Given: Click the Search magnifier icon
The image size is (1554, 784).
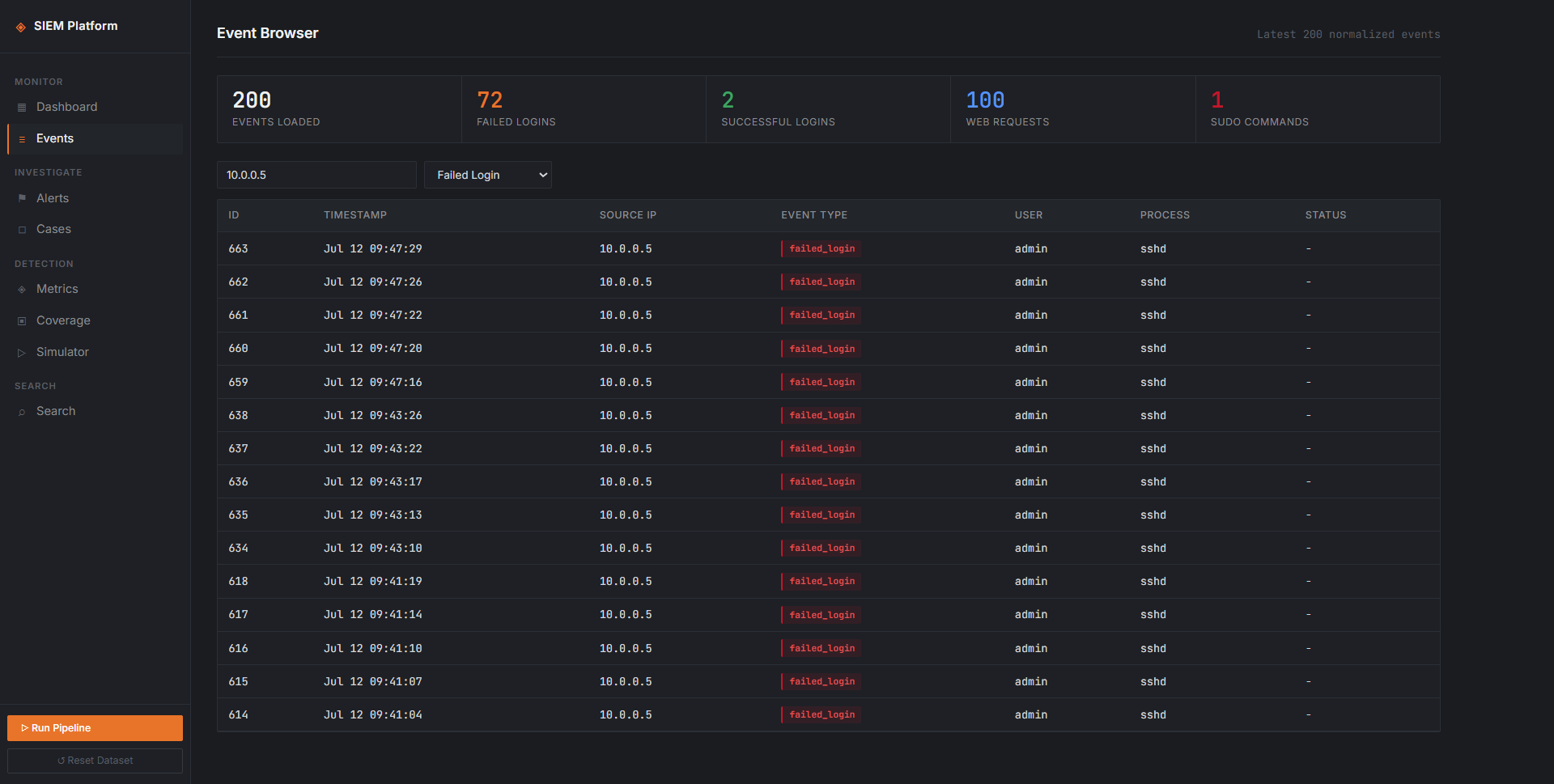Looking at the screenshot, I should pos(22,412).
